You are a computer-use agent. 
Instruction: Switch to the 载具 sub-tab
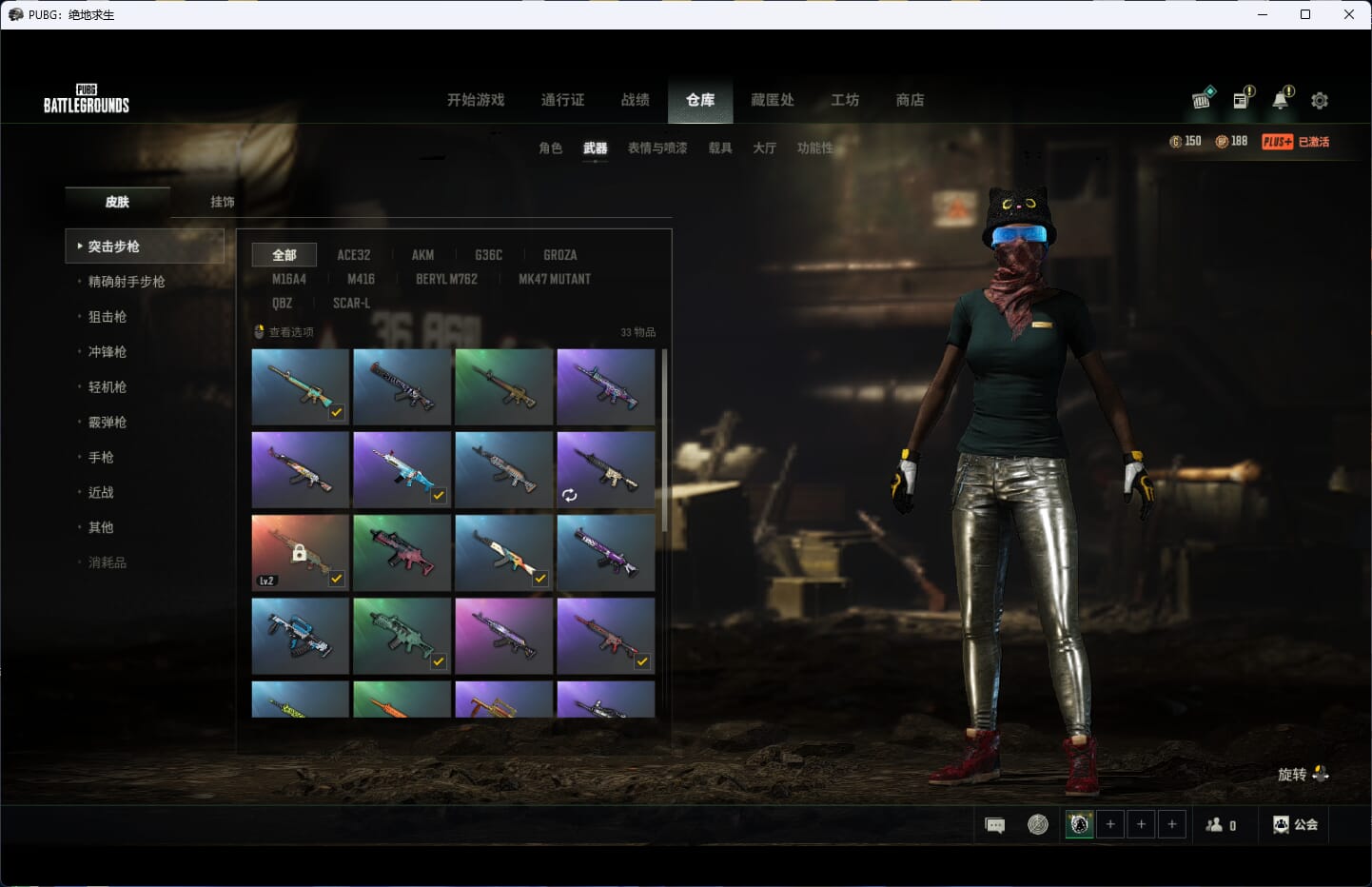pyautogui.click(x=720, y=148)
